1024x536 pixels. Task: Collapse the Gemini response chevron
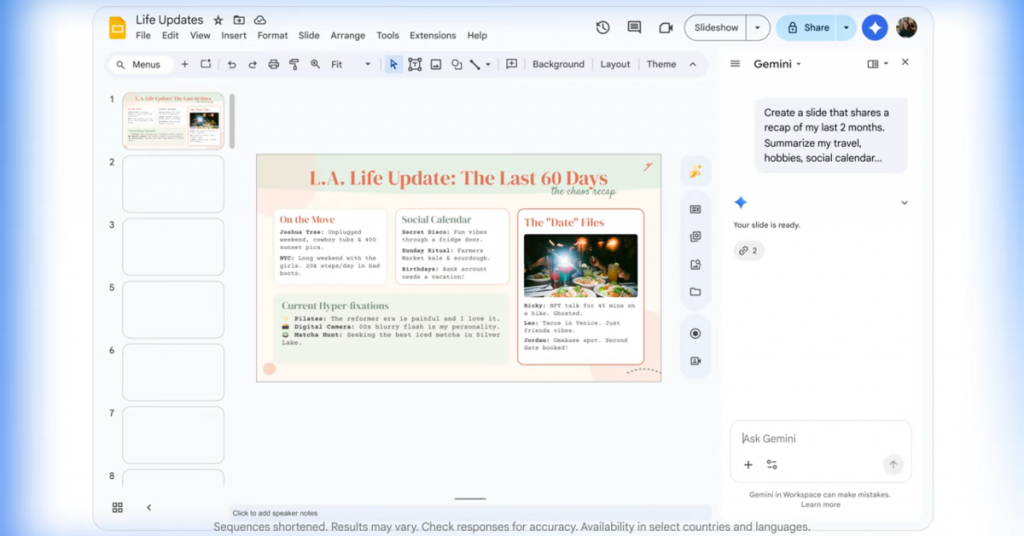pos(904,202)
